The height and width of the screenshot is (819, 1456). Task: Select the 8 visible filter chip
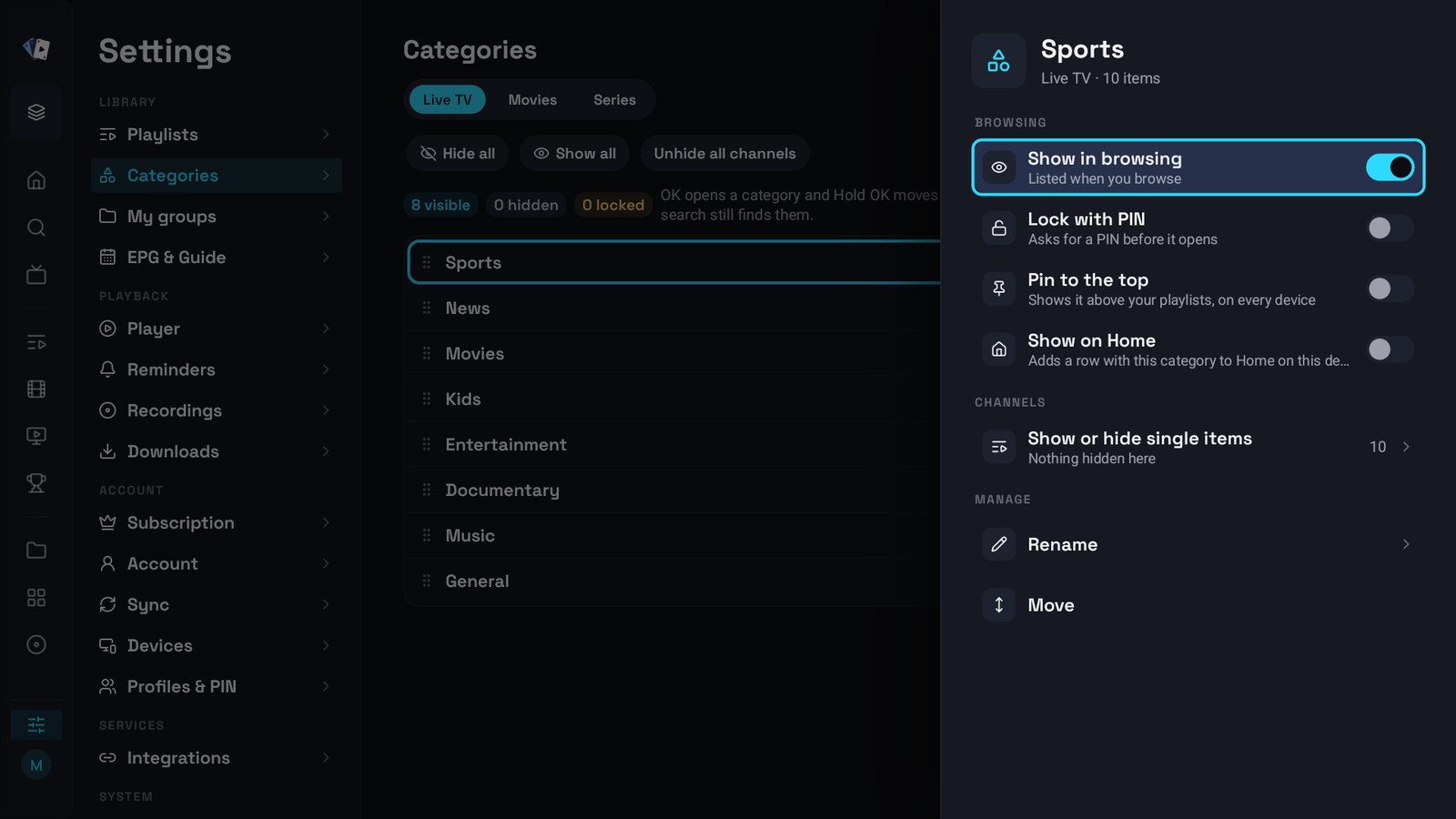[x=440, y=206]
